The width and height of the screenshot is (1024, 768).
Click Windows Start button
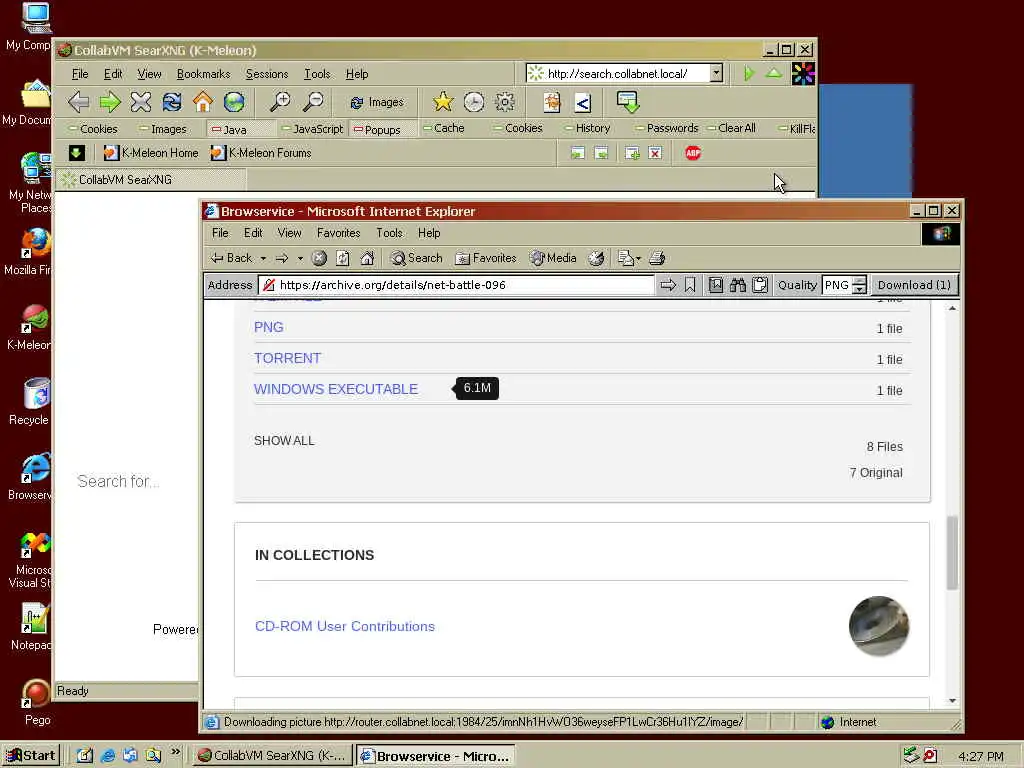31,756
